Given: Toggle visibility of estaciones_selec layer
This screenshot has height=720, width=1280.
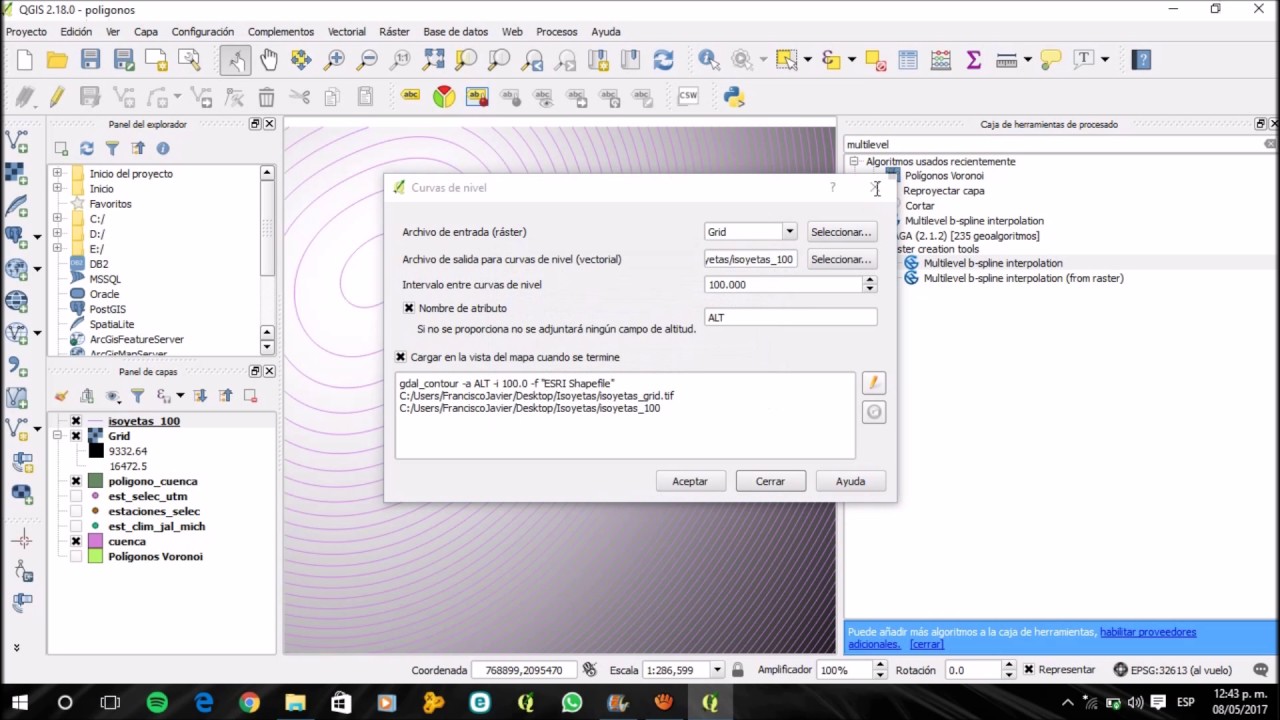Looking at the screenshot, I should 76,511.
